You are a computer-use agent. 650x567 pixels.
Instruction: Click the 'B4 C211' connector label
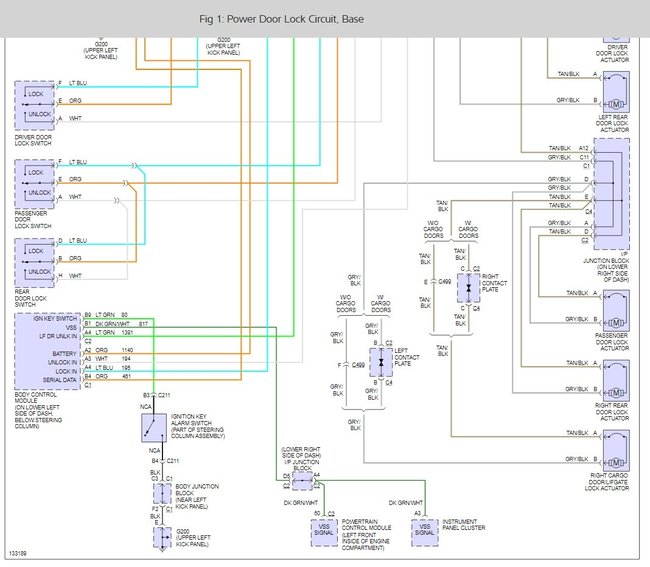pyautogui.click(x=165, y=461)
